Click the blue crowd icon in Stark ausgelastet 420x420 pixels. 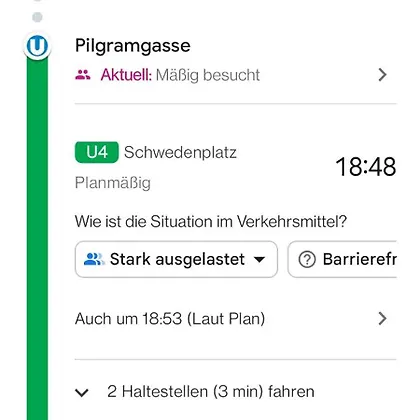[94, 259]
